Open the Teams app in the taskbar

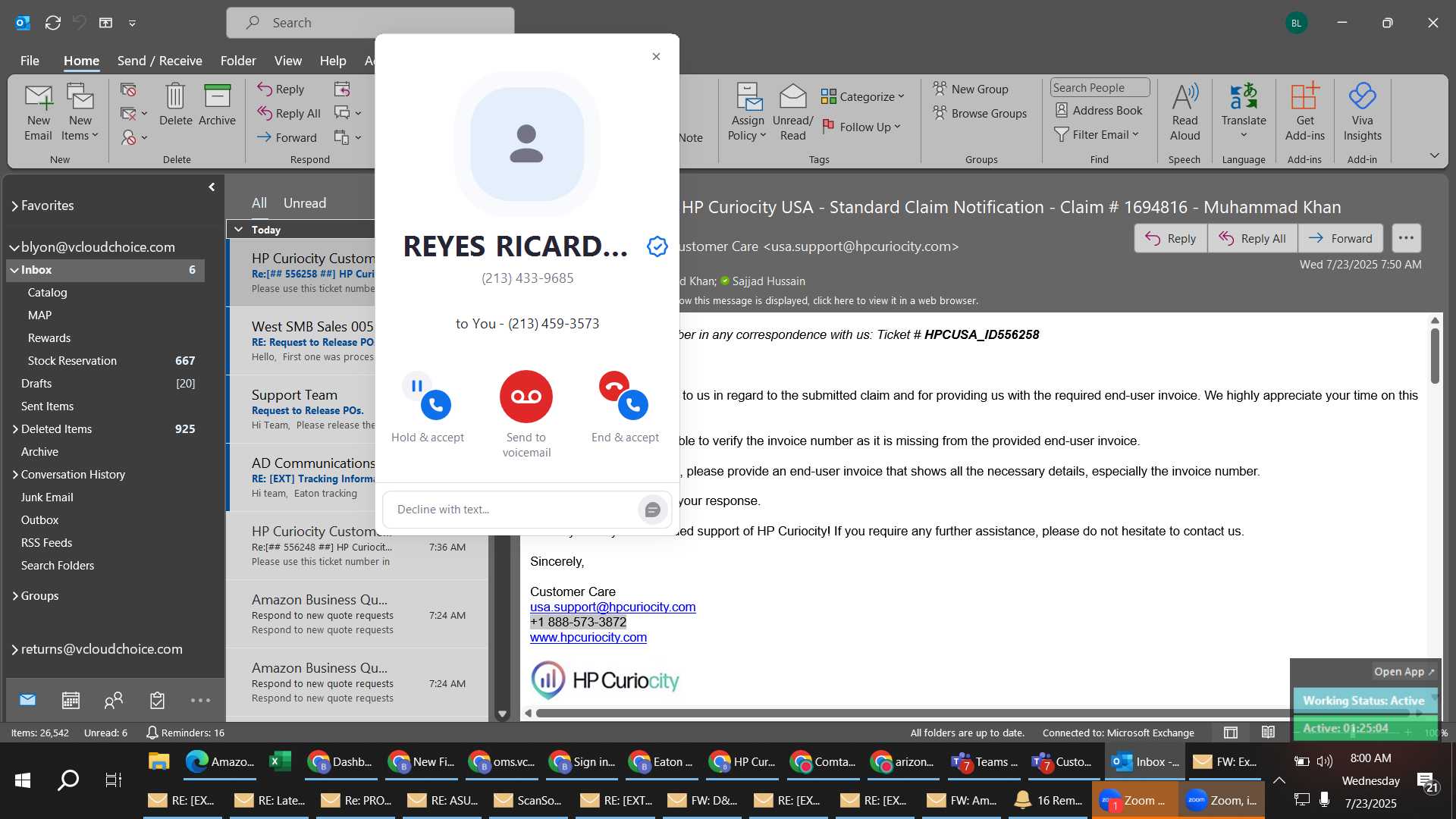(985, 762)
